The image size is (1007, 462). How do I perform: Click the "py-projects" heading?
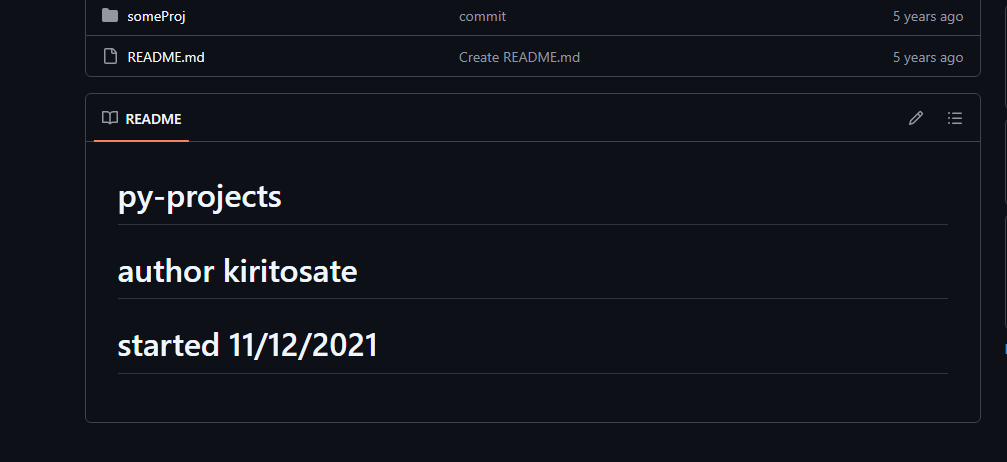click(x=200, y=197)
